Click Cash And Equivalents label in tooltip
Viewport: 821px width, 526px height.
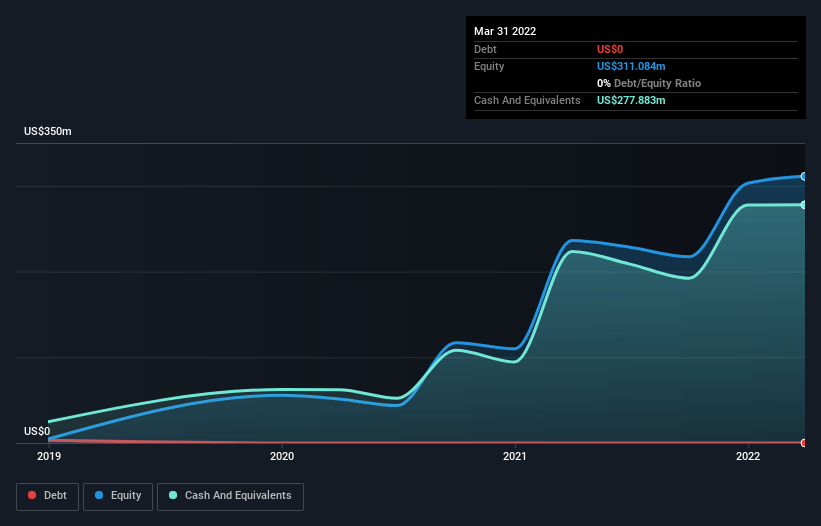(x=527, y=100)
